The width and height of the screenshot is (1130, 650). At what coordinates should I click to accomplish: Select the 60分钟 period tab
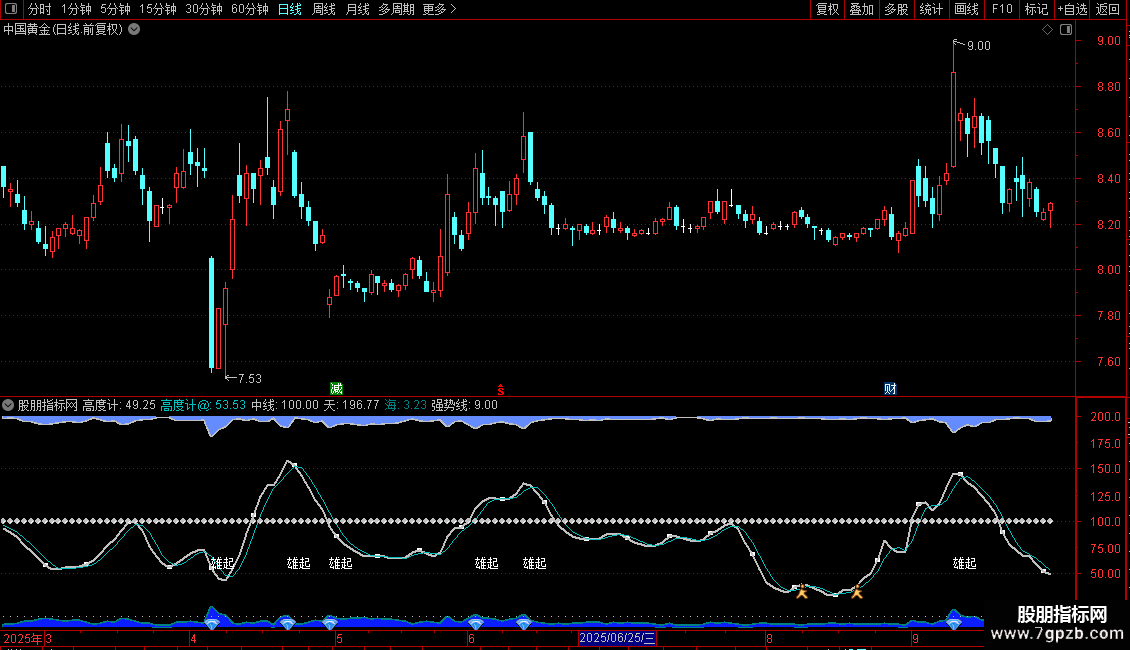pos(249,9)
